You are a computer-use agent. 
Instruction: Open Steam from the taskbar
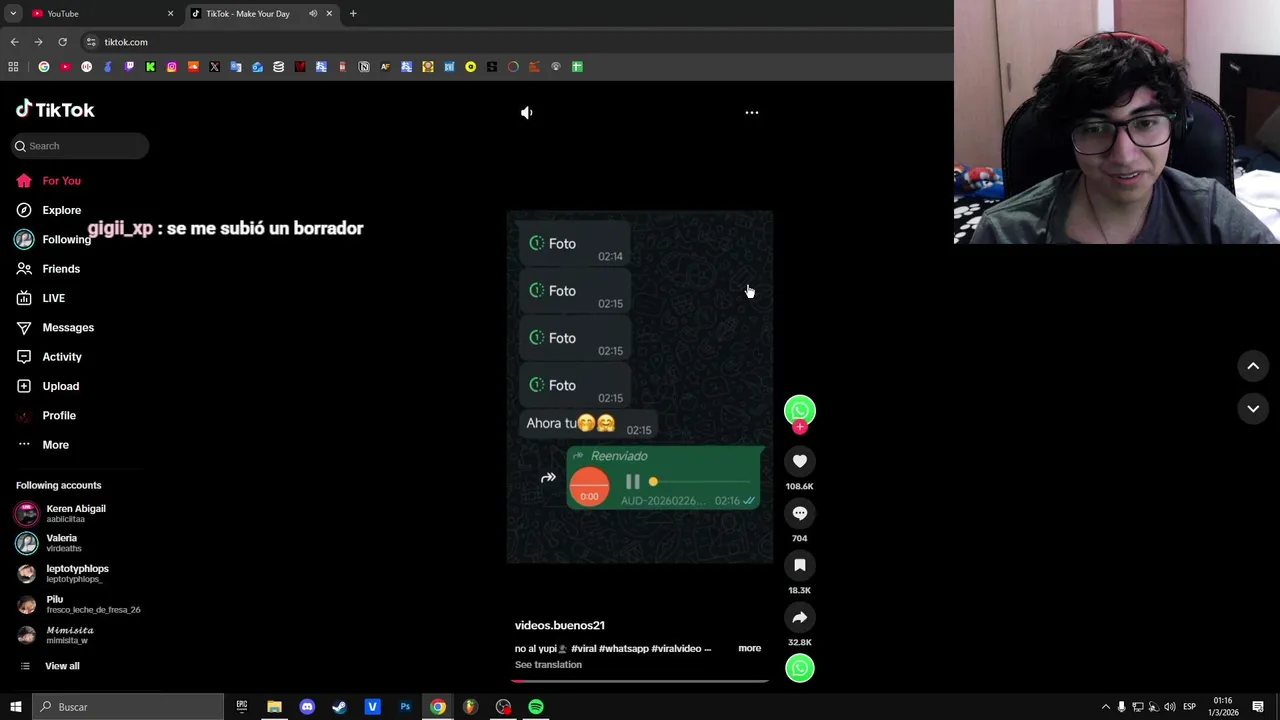point(339,707)
